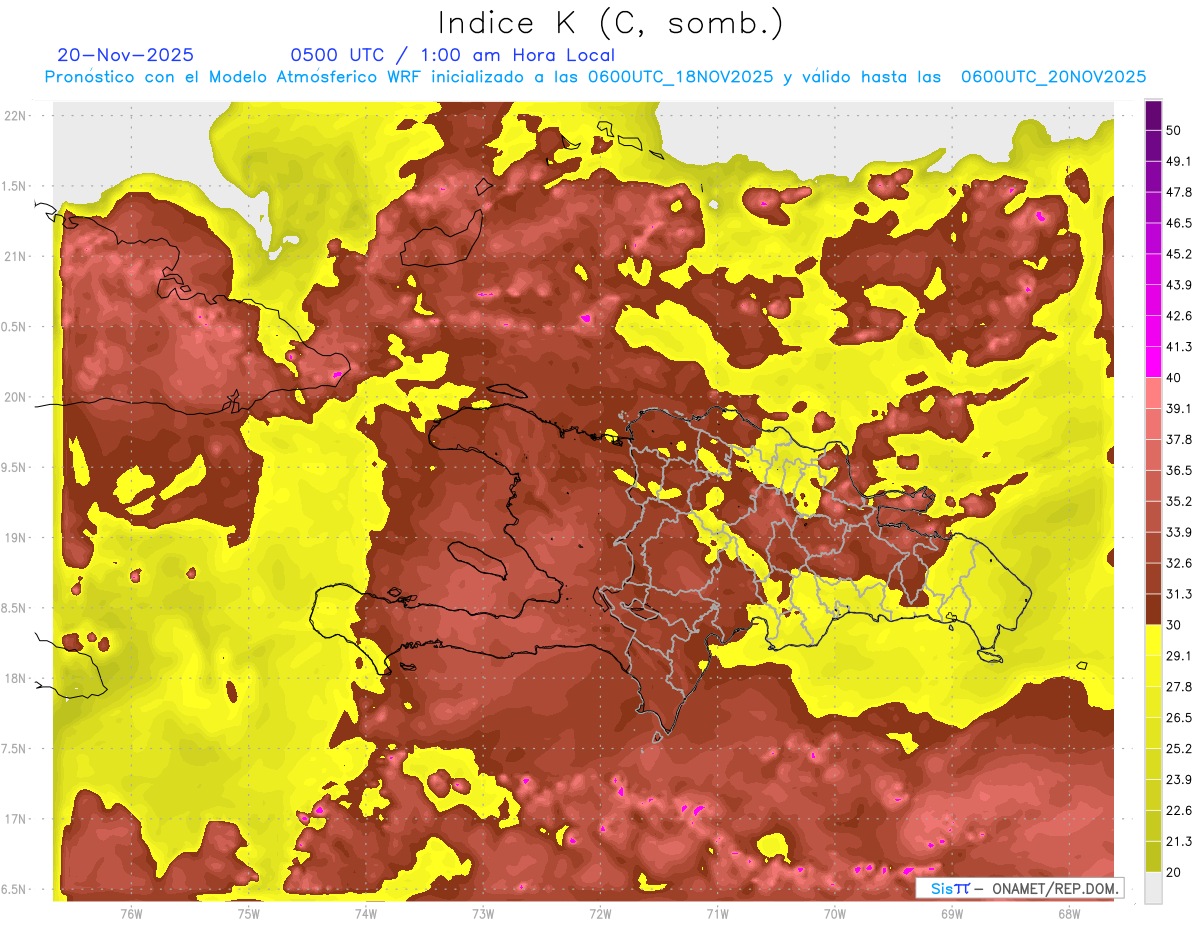The width and height of the screenshot is (1200, 927).
Task: Click the '42.6' color scale value
Action: (1179, 316)
